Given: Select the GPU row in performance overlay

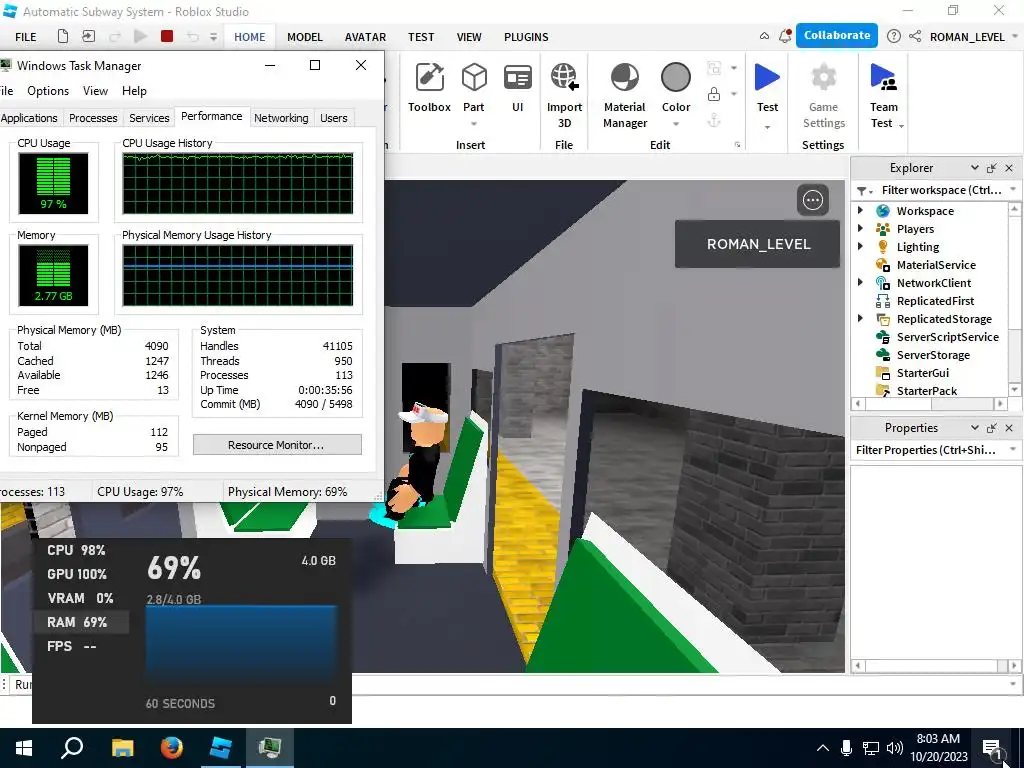Looking at the screenshot, I should (81, 574).
